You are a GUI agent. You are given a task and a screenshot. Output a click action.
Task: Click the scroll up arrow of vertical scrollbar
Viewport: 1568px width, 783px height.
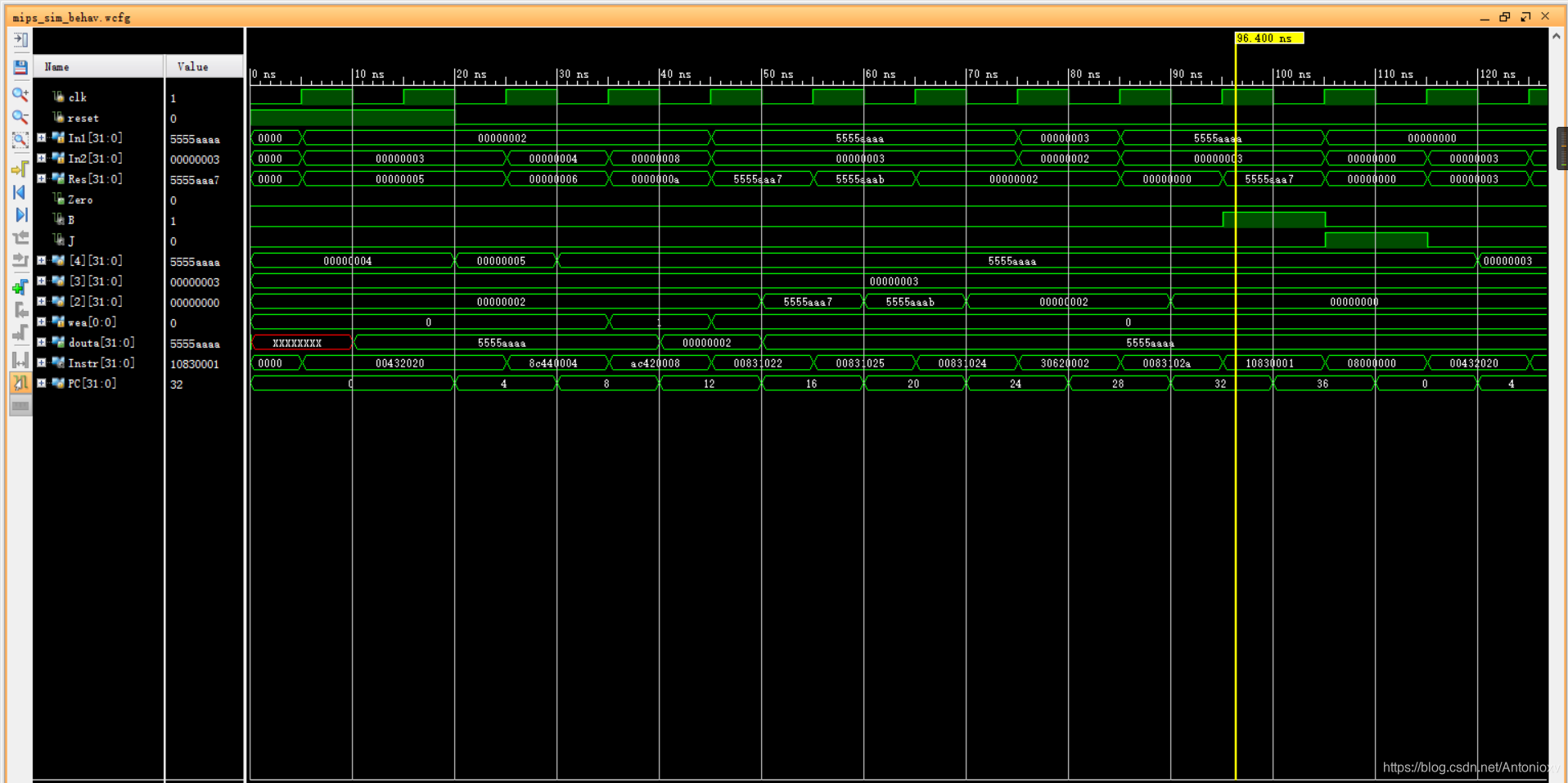[1557, 36]
